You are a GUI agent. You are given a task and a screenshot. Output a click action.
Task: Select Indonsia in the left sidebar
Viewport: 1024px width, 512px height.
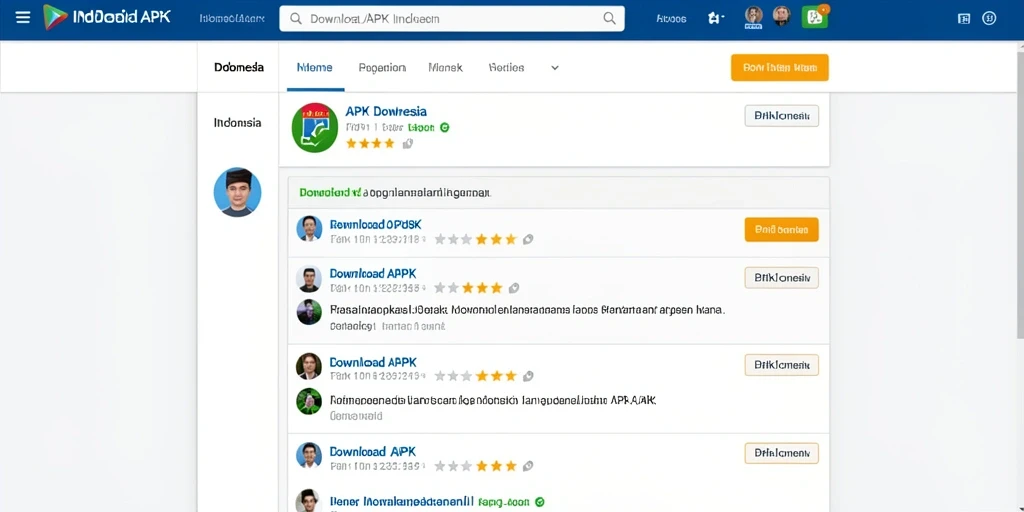tap(238, 123)
